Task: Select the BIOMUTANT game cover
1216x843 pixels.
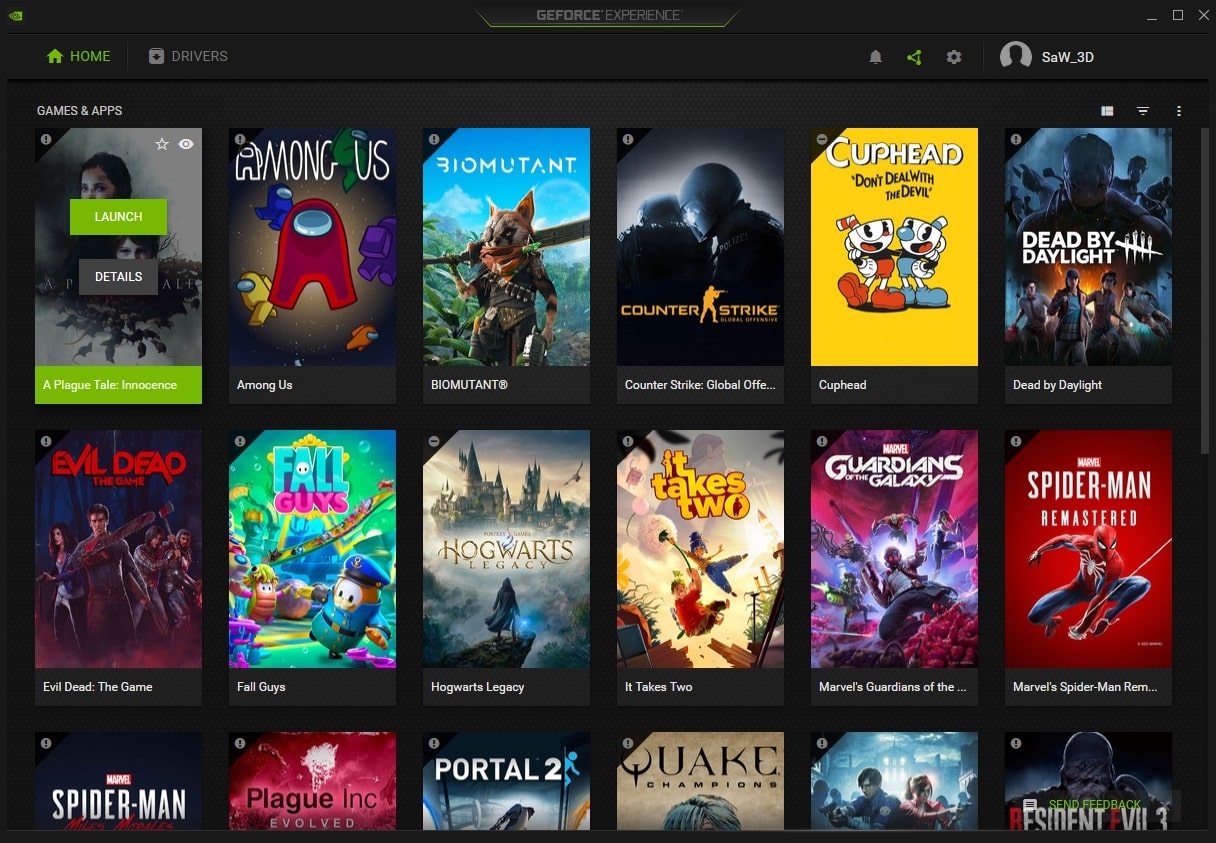Action: pyautogui.click(x=506, y=247)
